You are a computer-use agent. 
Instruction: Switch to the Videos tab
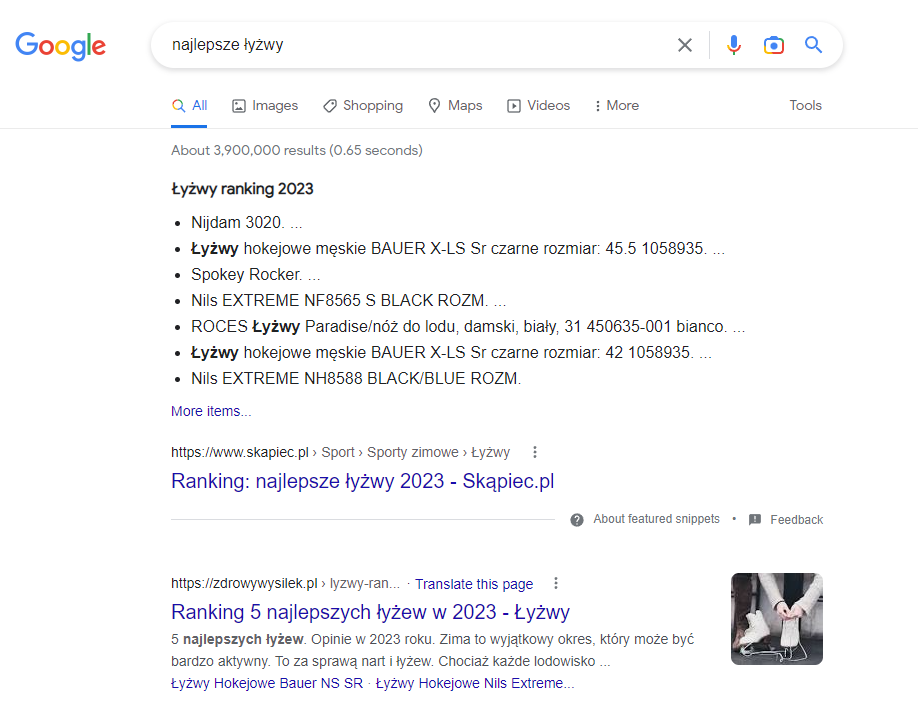click(x=539, y=105)
